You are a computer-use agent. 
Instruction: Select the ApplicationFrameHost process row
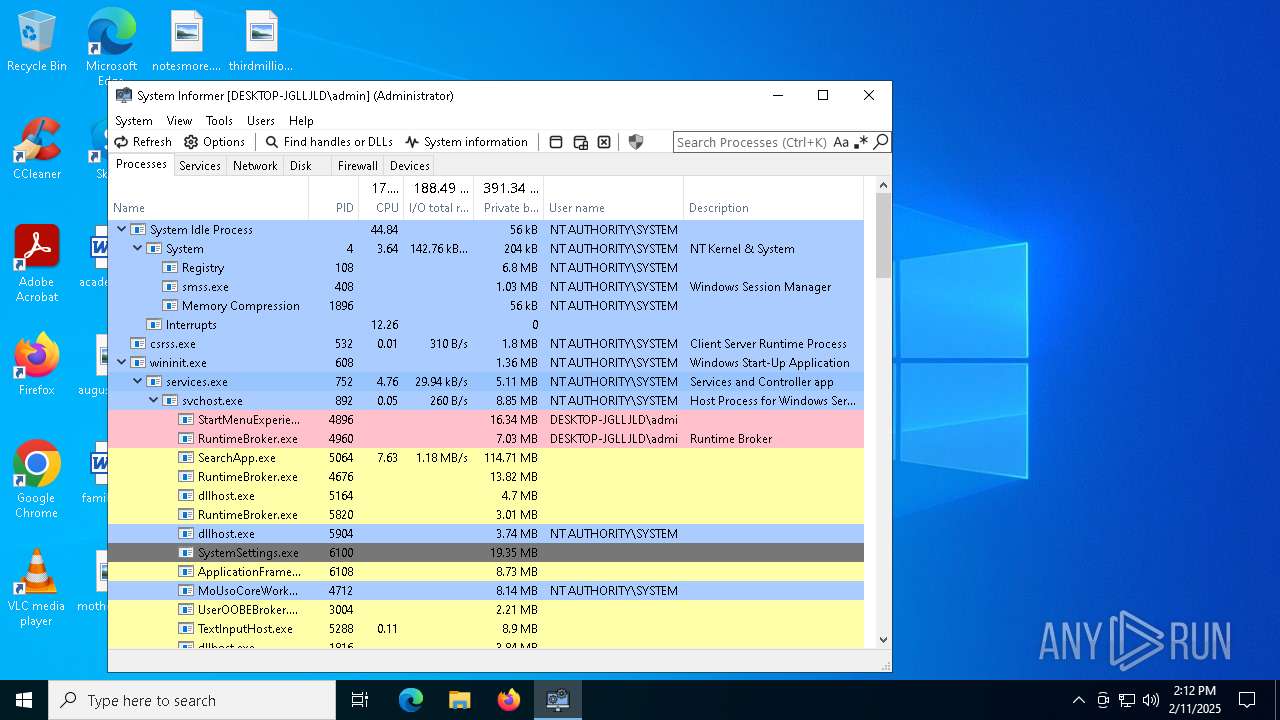486,571
